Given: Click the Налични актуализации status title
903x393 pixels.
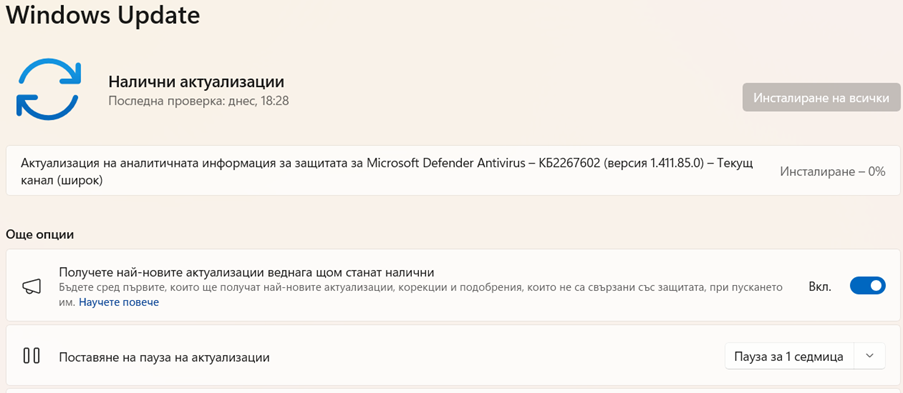Looking at the screenshot, I should 196,82.
